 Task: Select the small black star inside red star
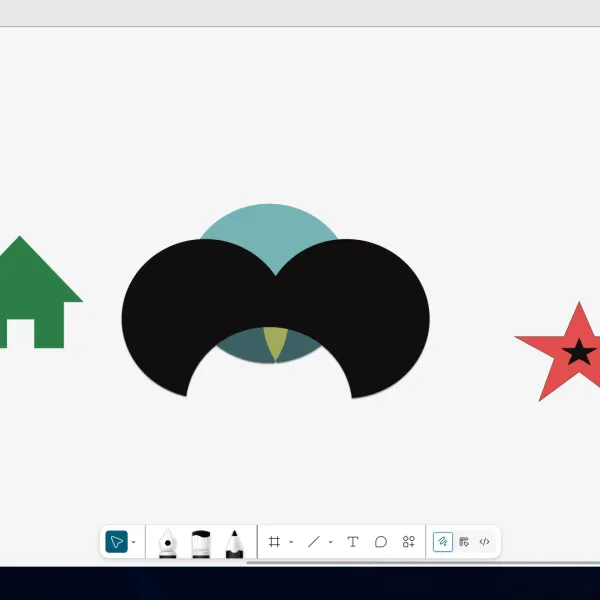[579, 352]
